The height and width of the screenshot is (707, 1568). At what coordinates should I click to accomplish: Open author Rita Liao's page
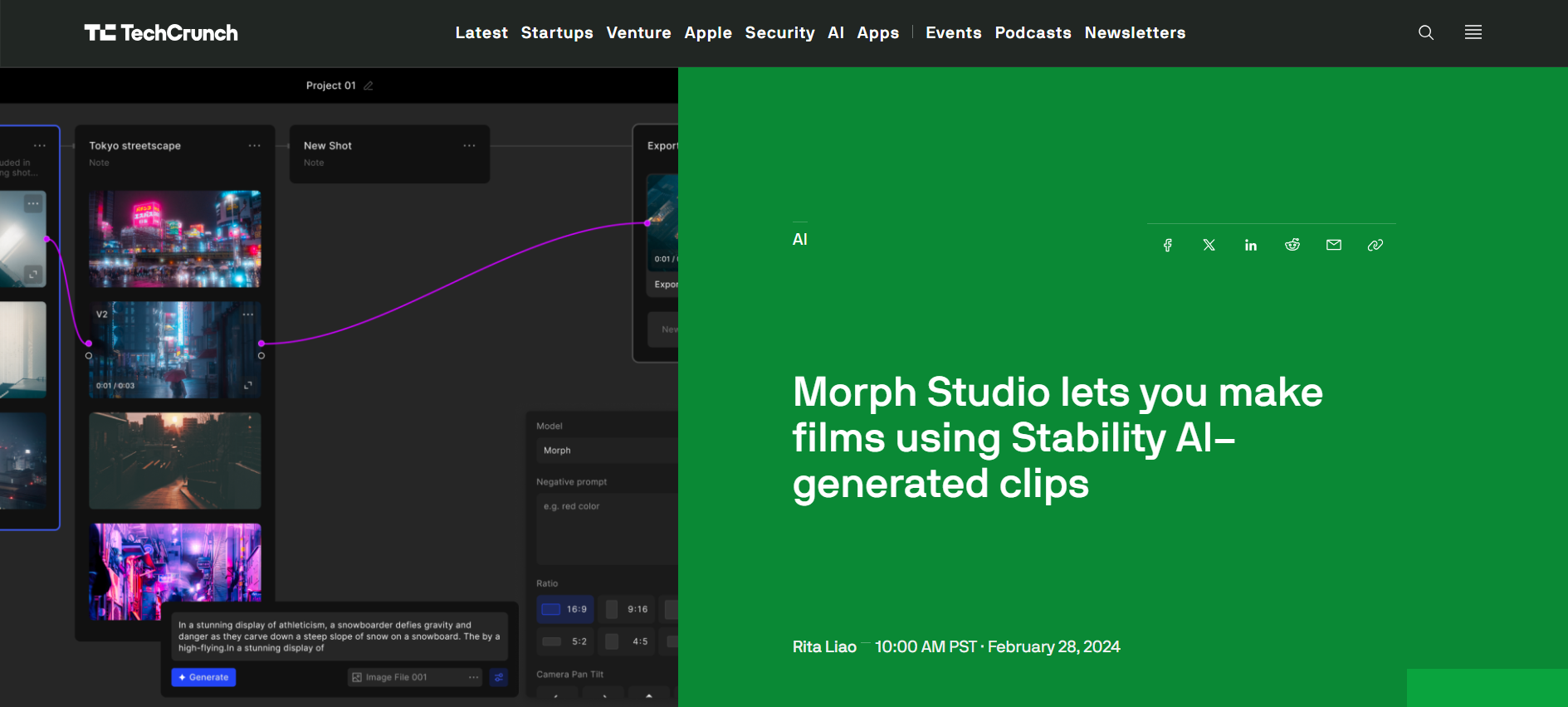pos(824,646)
